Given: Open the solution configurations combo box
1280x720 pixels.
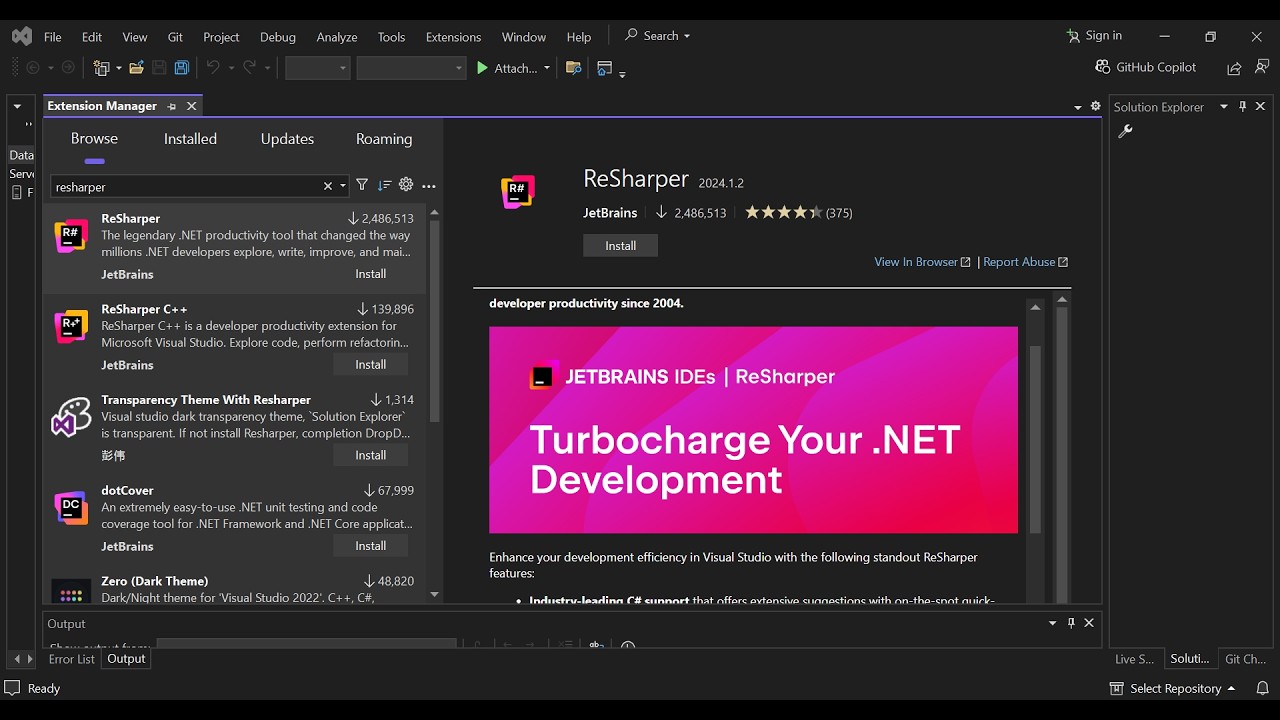Looking at the screenshot, I should click(x=317, y=68).
